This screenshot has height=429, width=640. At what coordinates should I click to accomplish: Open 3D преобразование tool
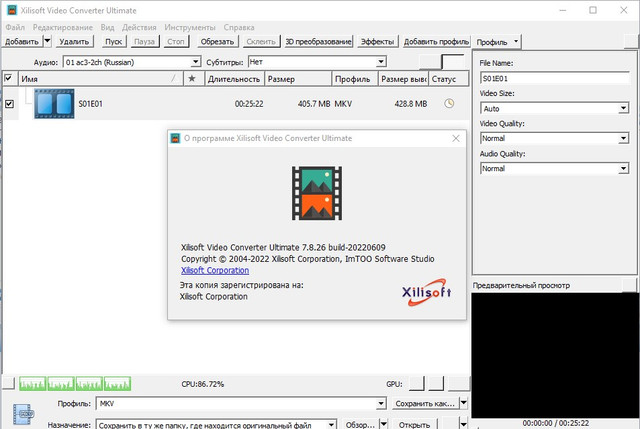[x=318, y=42]
